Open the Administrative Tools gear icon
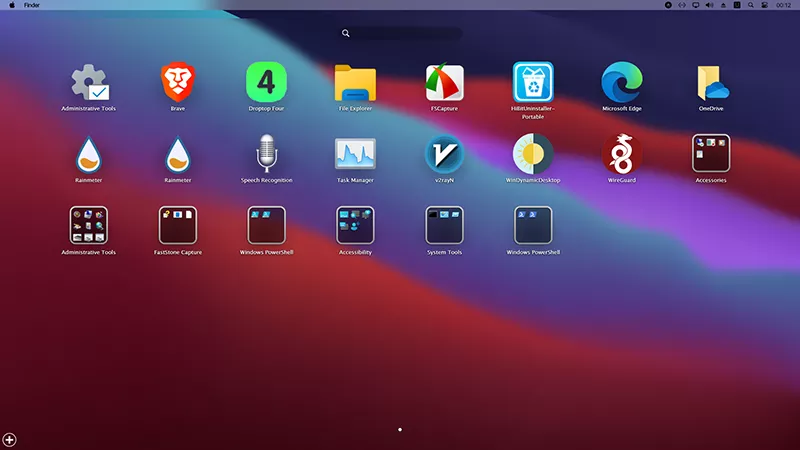This screenshot has height=450, width=800. click(89, 82)
